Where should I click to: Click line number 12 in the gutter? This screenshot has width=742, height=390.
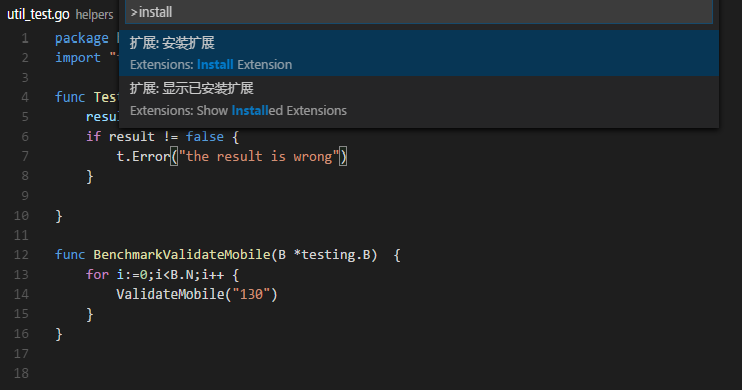point(21,255)
